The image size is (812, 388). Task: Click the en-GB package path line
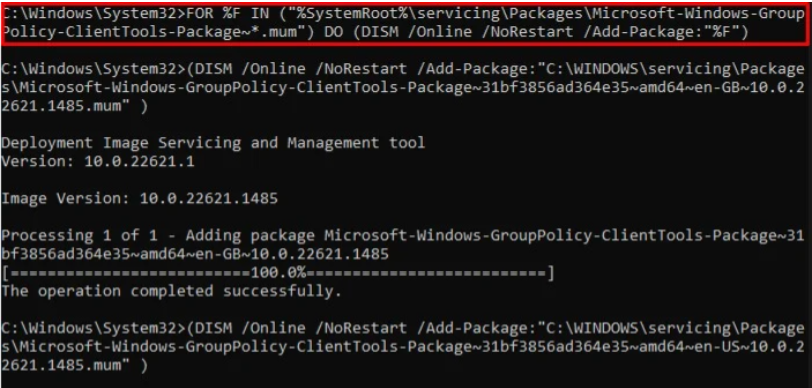tap(403, 88)
